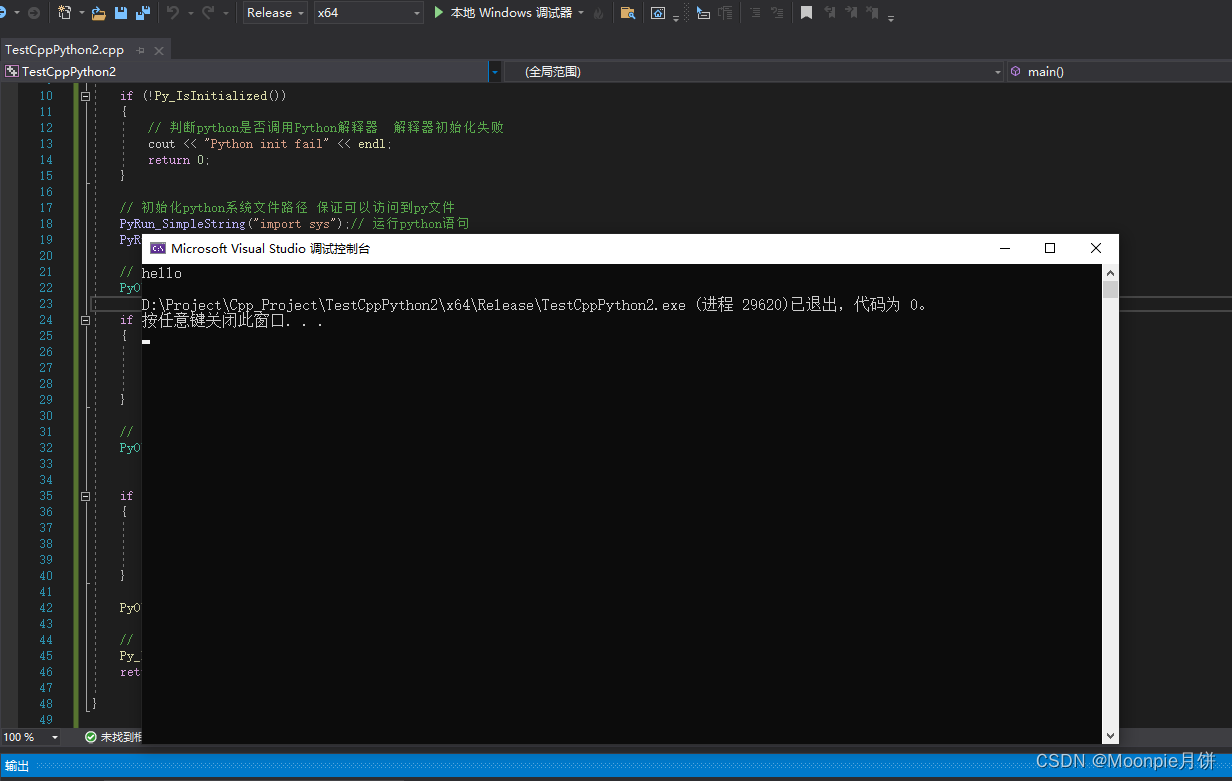The image size is (1232, 781).
Task: Click code line 'cout << "Python init fail"'
Action: click(270, 144)
